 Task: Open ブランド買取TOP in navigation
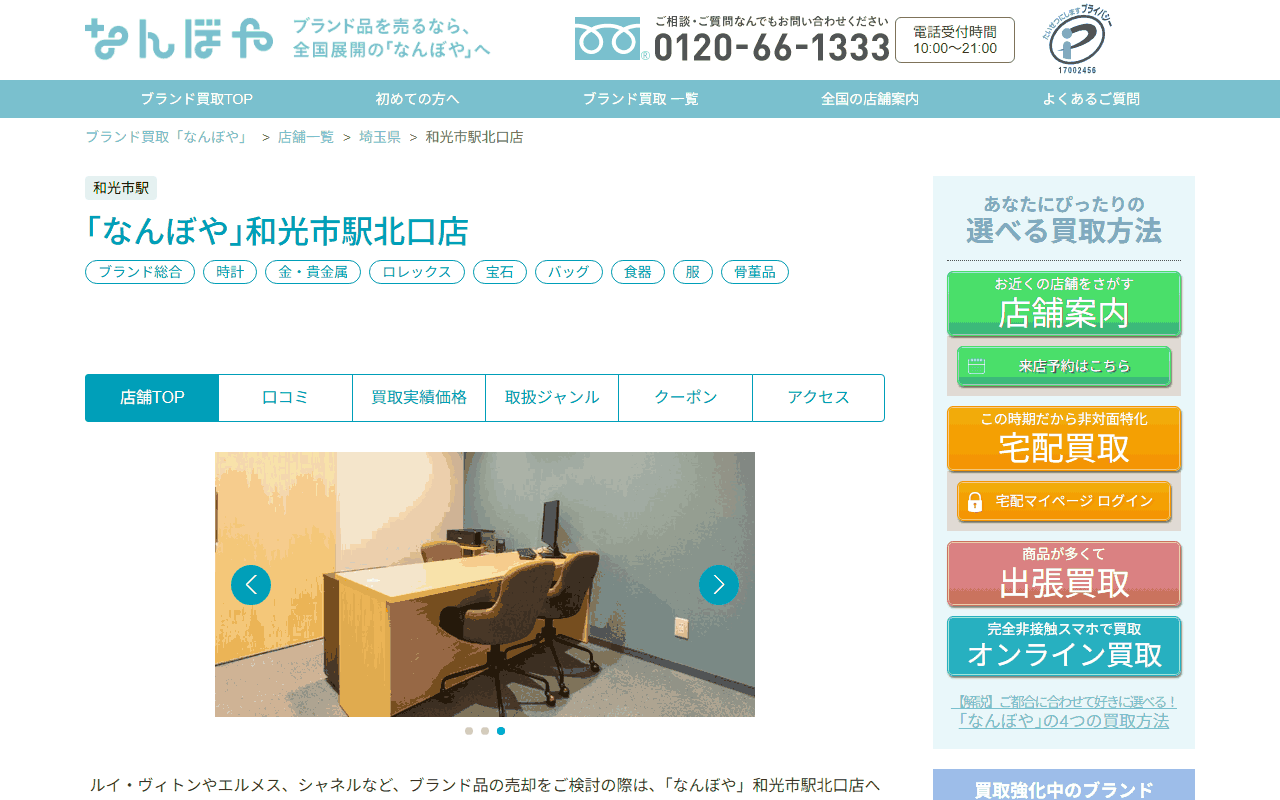click(x=197, y=99)
